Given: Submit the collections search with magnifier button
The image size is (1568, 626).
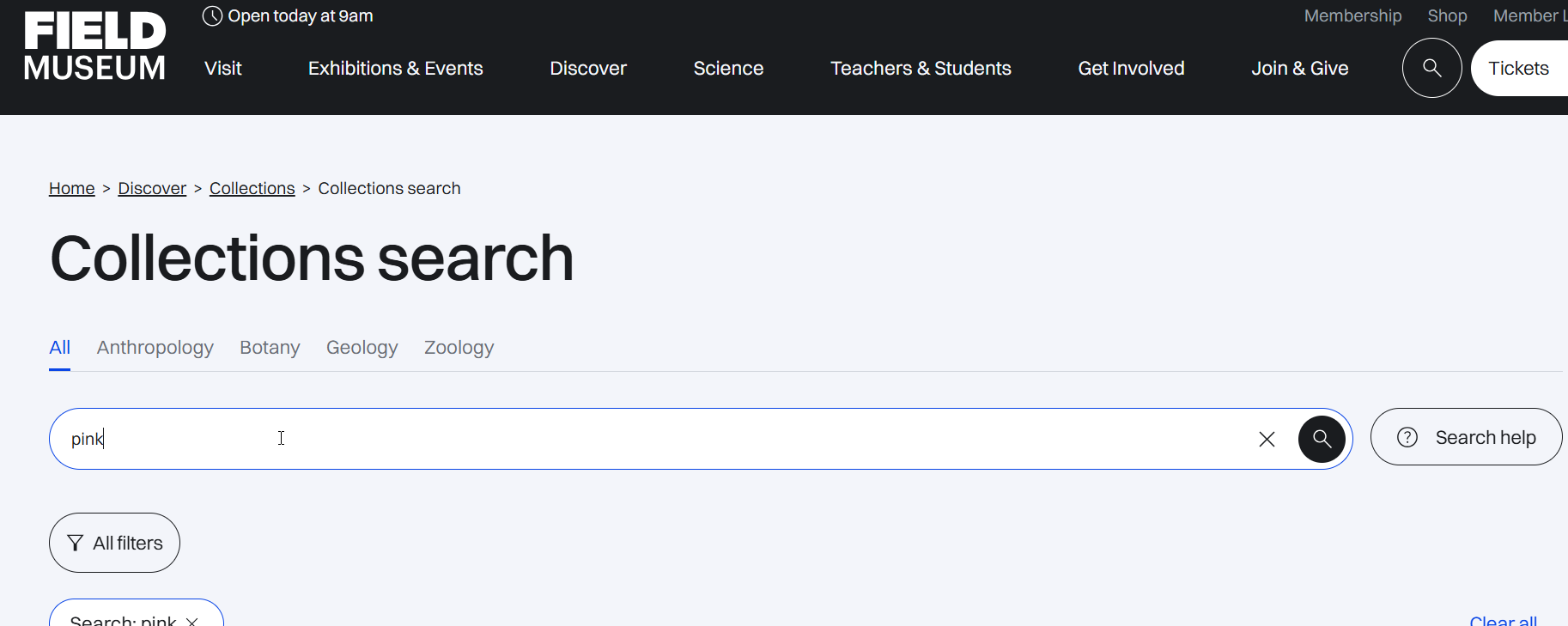Looking at the screenshot, I should click(x=1322, y=439).
